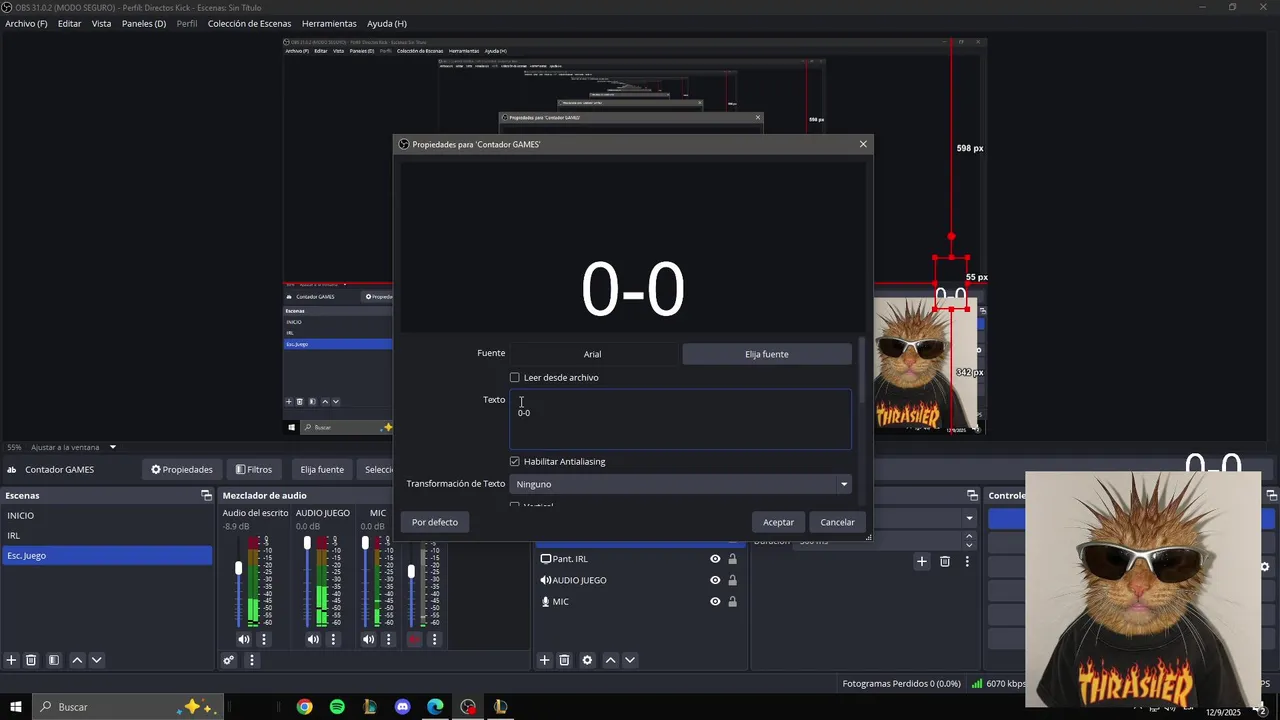This screenshot has width=1280, height=720.
Task: Uncheck Habilitar Antialiasing
Action: tap(515, 461)
